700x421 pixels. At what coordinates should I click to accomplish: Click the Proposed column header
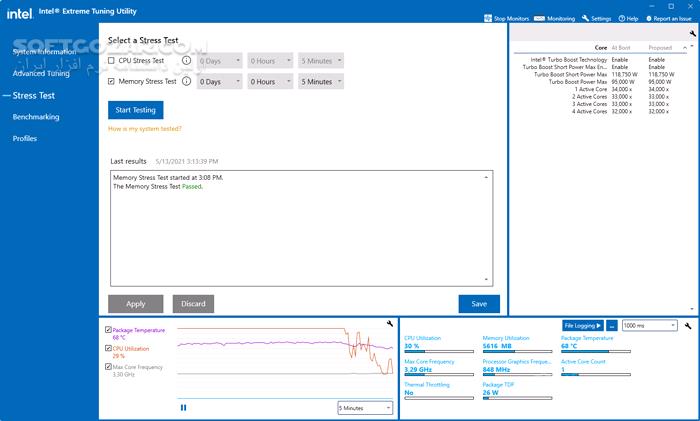pos(660,48)
